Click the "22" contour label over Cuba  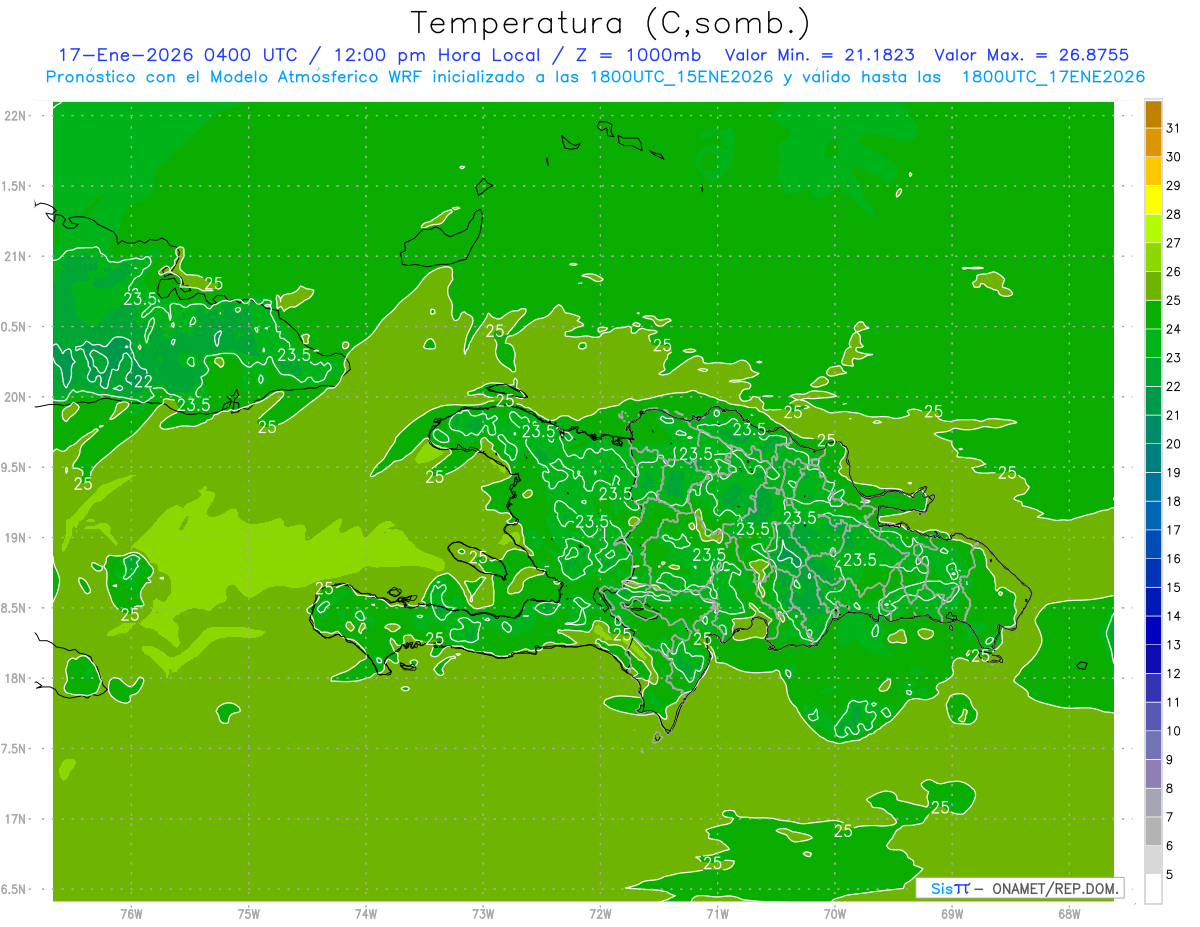tap(143, 382)
